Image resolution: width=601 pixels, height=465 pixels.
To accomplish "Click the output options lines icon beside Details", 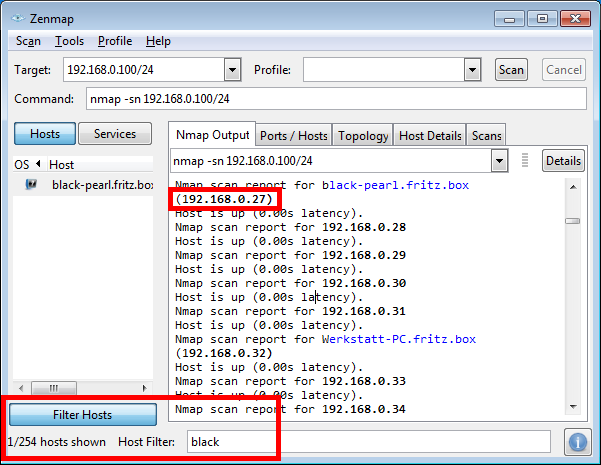I will point(525,160).
